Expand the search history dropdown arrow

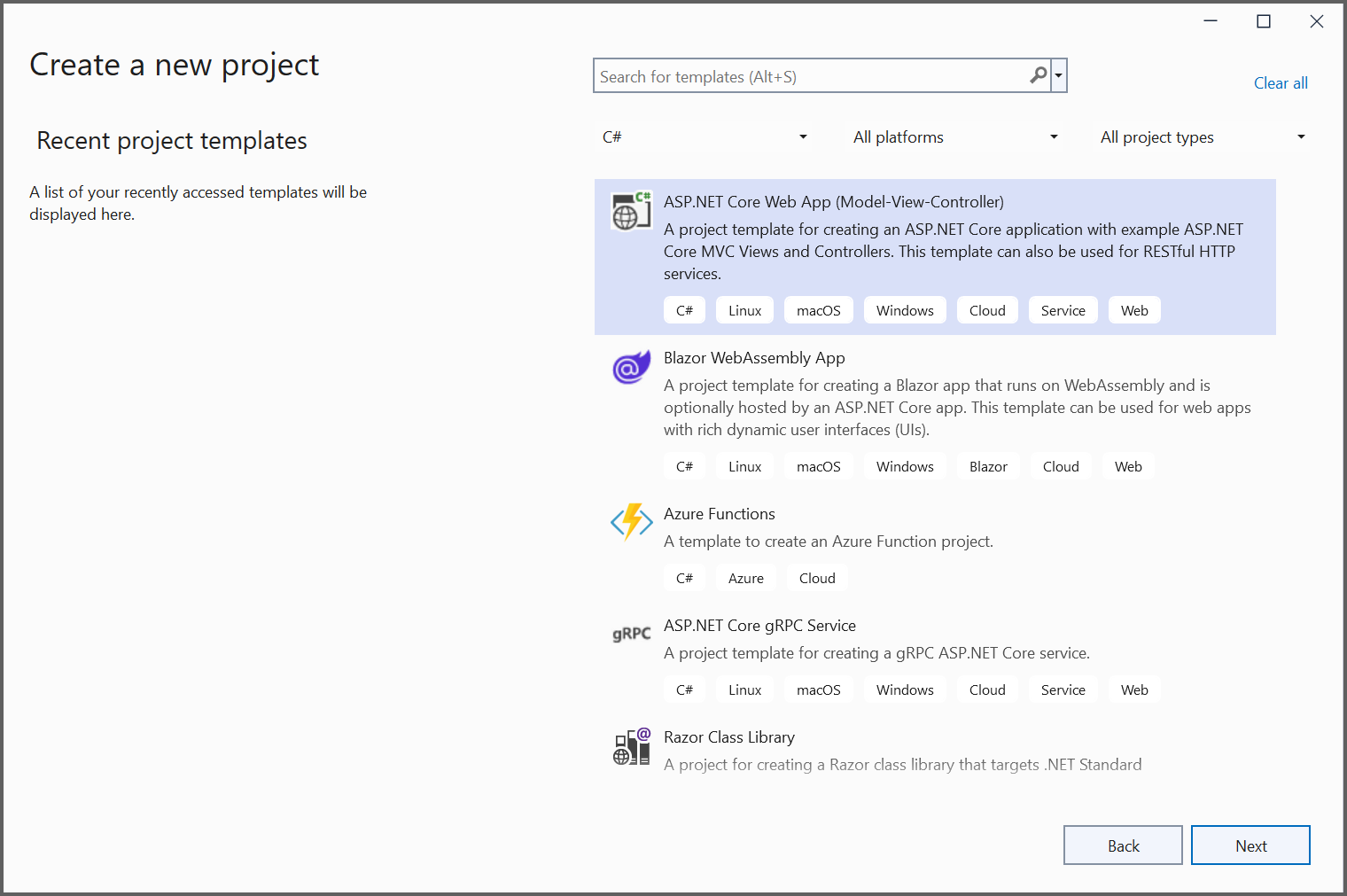coord(1058,76)
